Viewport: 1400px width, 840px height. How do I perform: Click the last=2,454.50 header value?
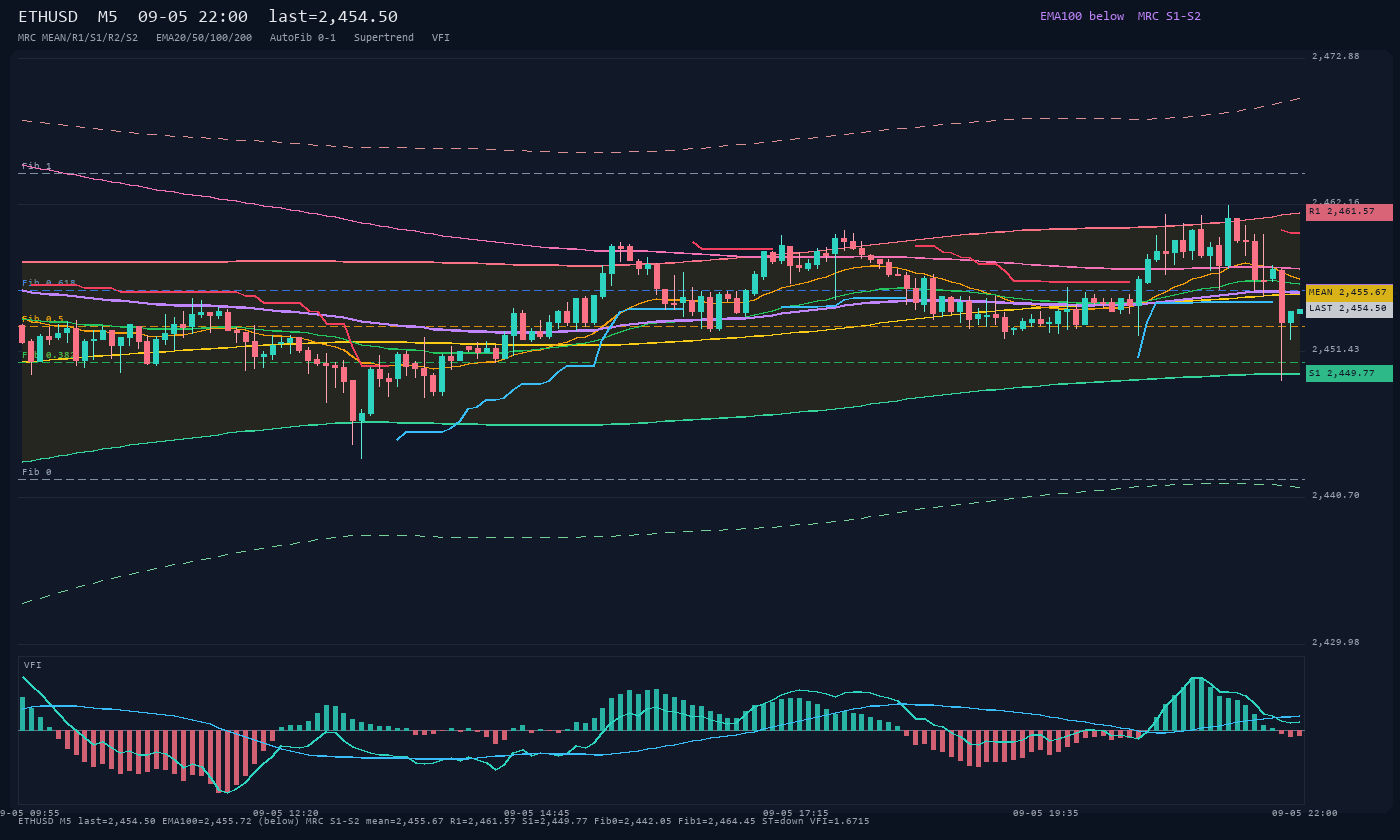(333, 16)
